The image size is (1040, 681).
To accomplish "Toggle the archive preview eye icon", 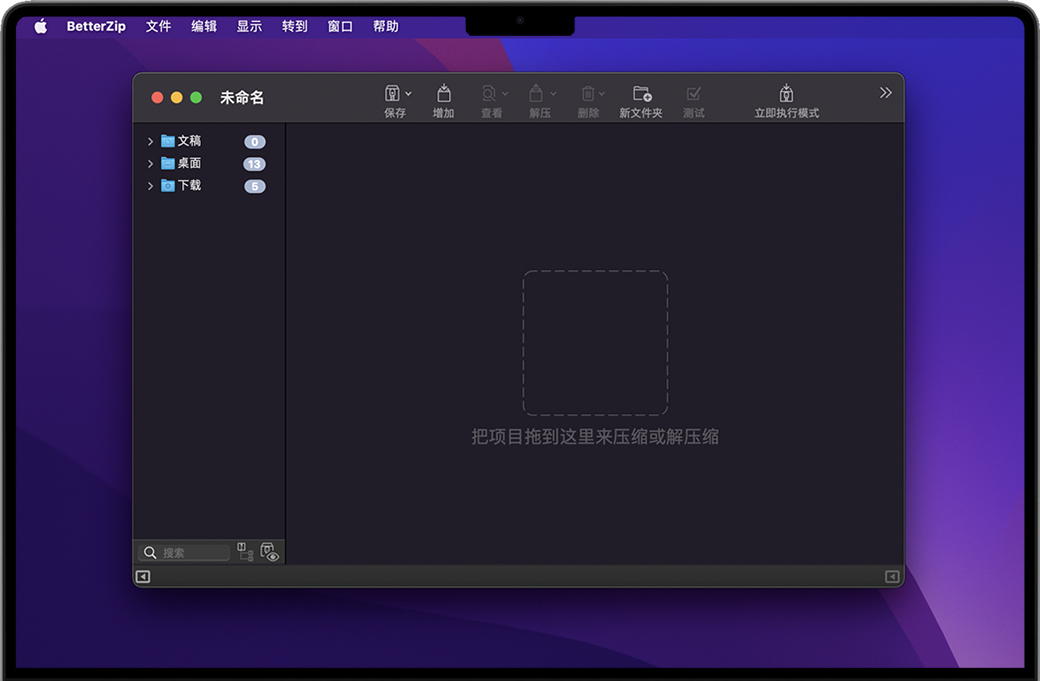I will [269, 552].
